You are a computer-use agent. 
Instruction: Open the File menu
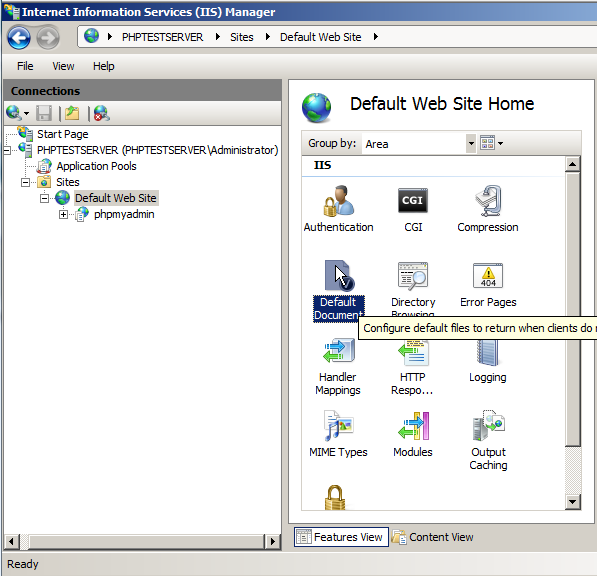(x=25, y=66)
